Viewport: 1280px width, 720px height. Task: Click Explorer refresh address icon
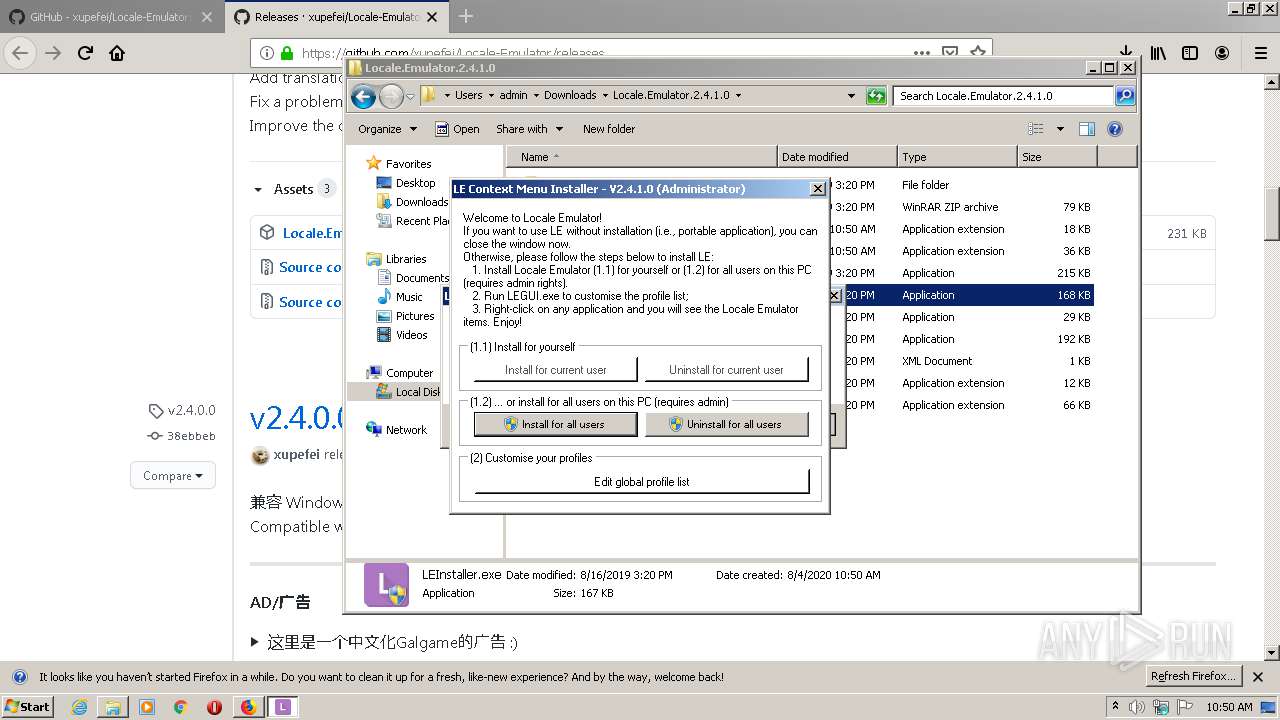876,96
